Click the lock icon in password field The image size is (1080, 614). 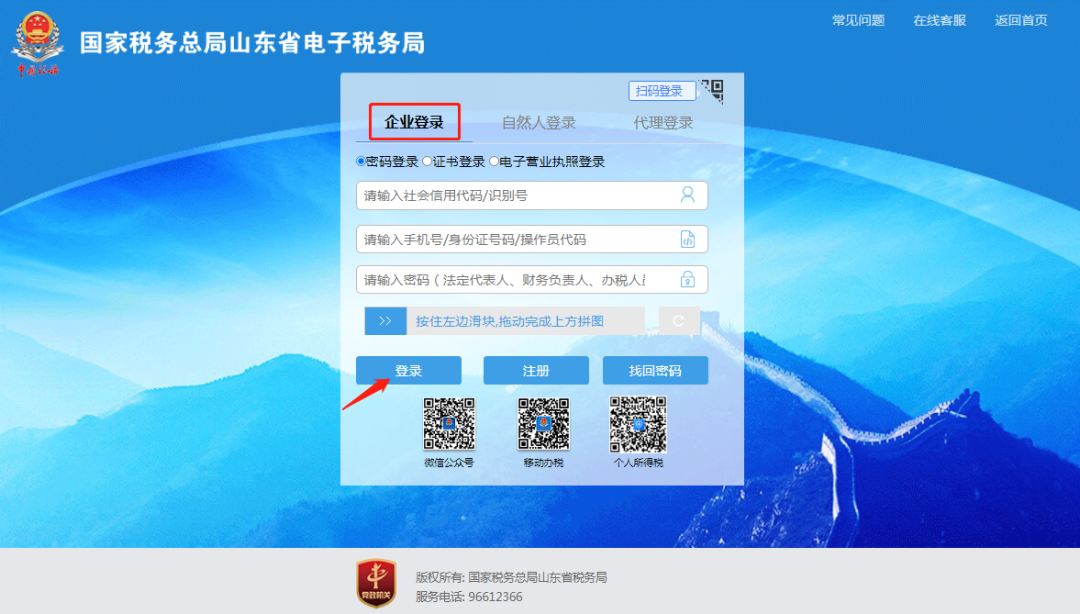pos(687,279)
